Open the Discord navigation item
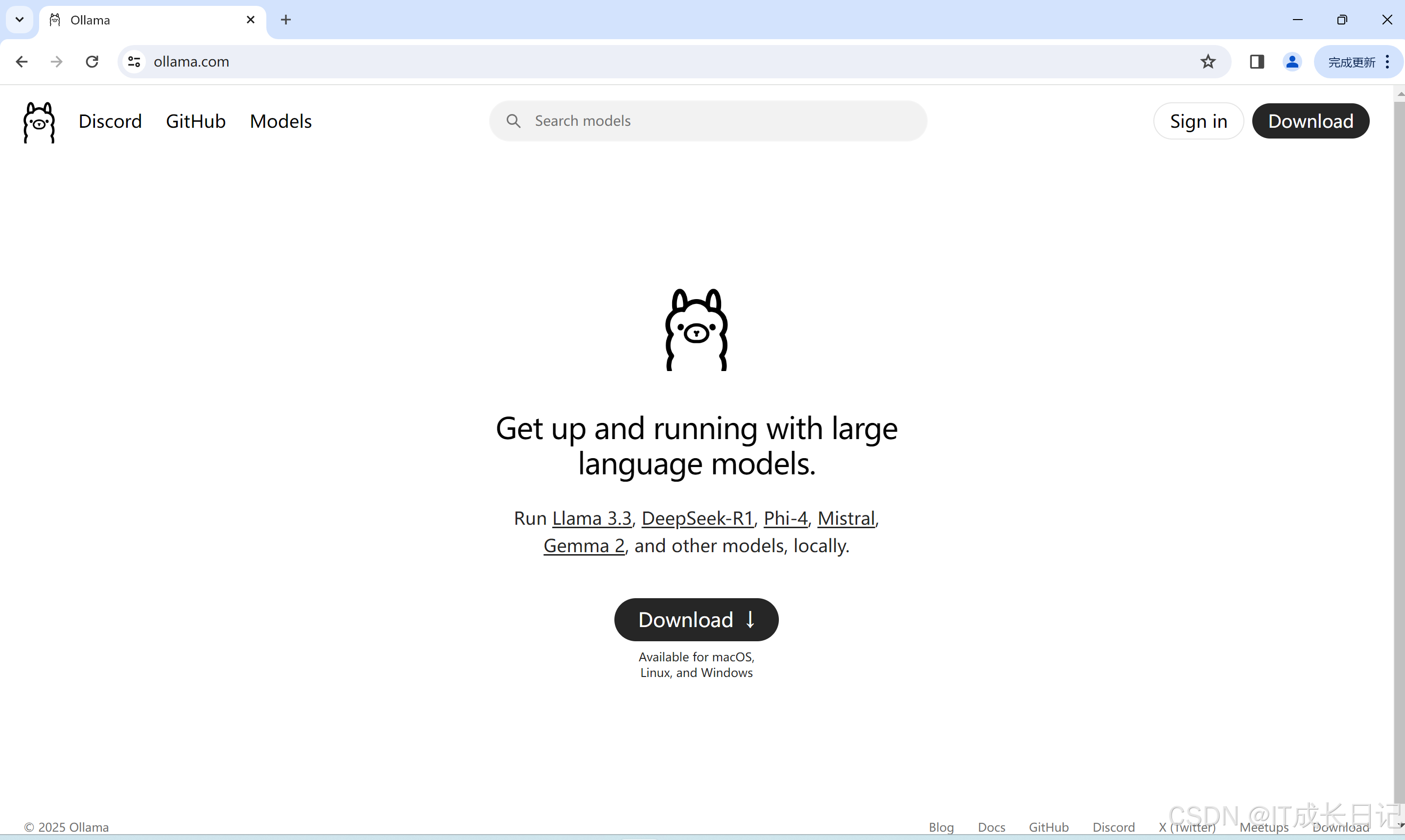 coord(110,121)
